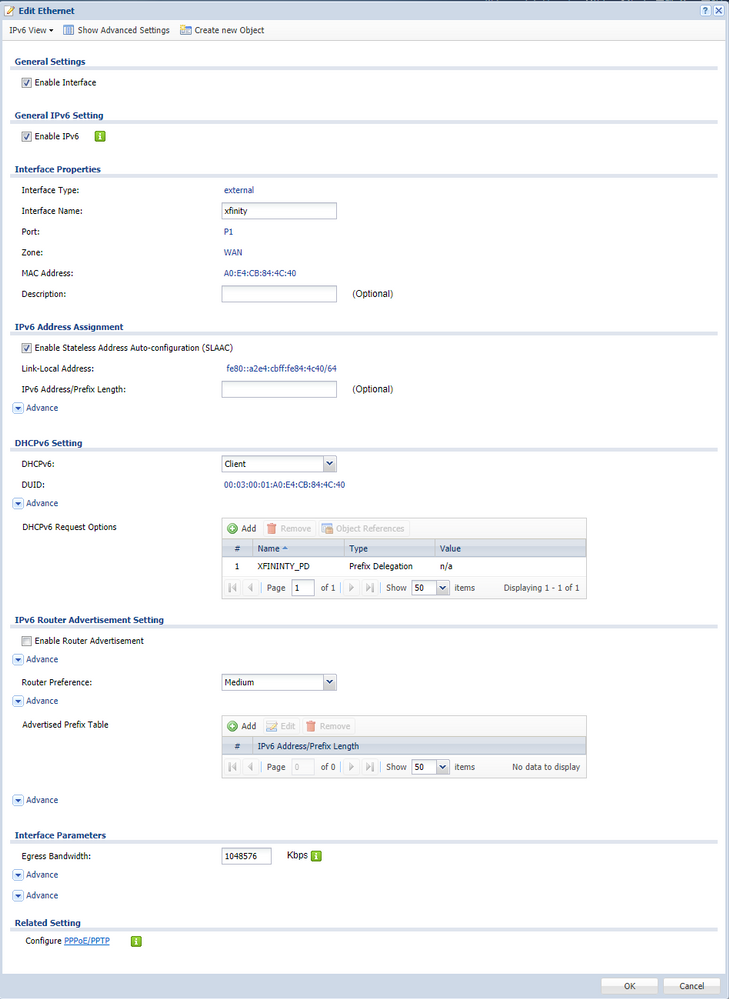Click Edit in Advertised Prefix Table
This screenshot has height=999, width=729.
coord(280,726)
